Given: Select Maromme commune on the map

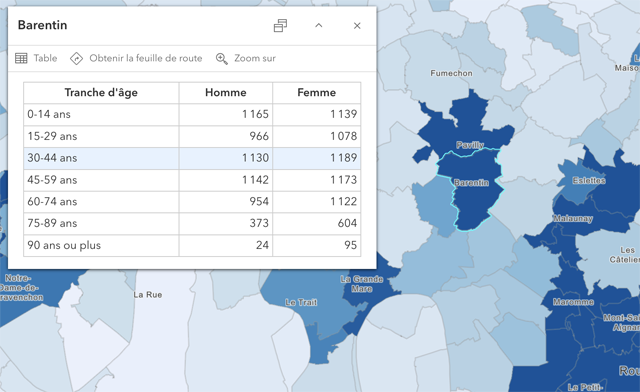Looking at the screenshot, I should [573, 302].
